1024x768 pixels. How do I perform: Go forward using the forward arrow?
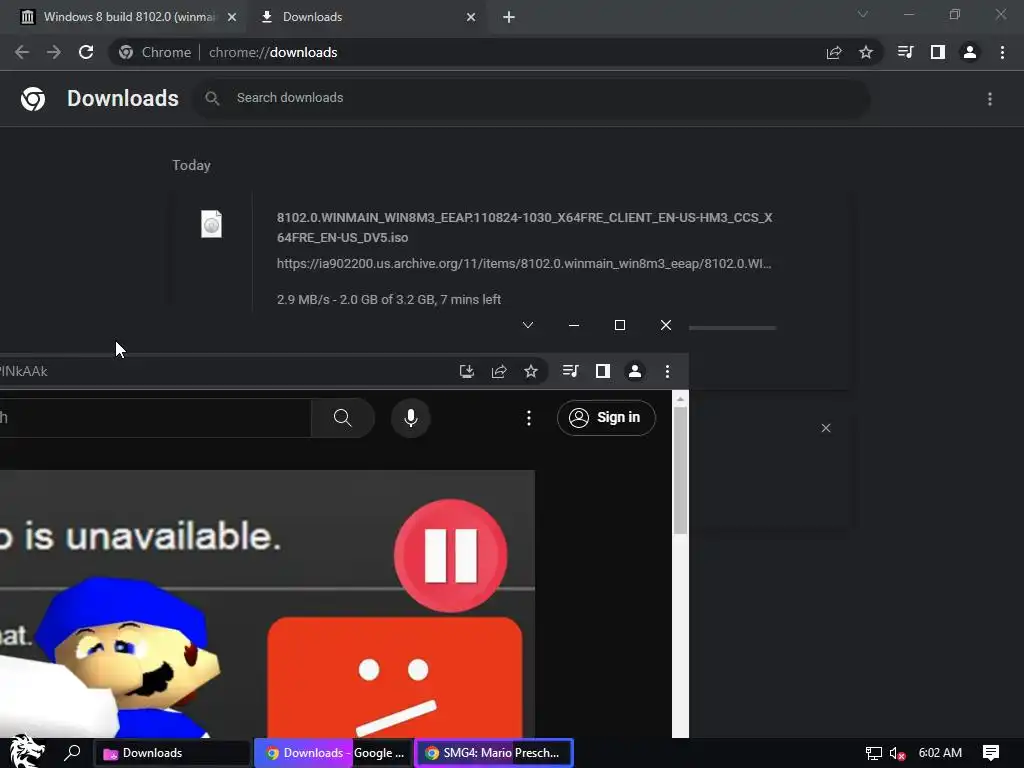[x=54, y=52]
